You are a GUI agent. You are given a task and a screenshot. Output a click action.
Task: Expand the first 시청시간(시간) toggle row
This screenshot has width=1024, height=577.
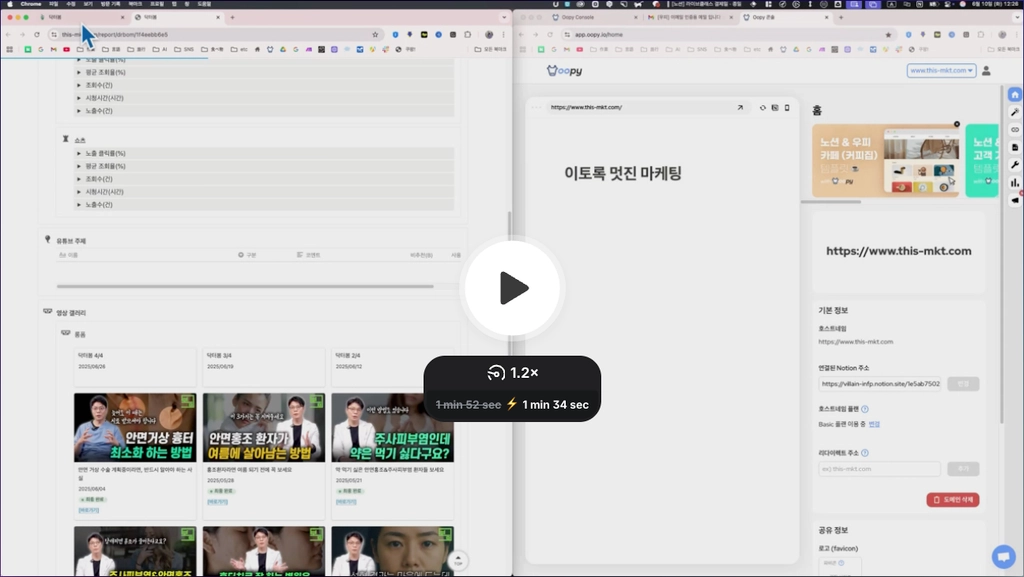coord(264,98)
